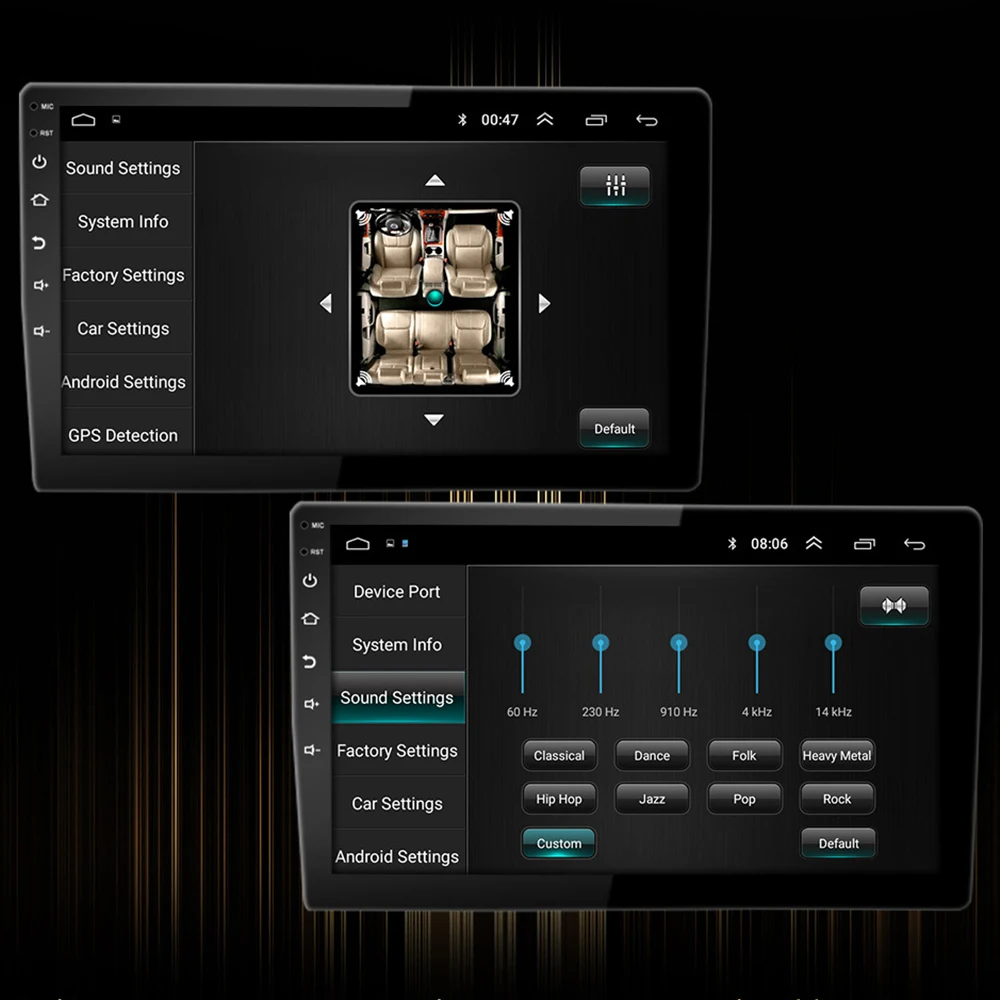1000x1000 pixels.
Task: Tap volume down side button on bottom unit
Action: (x=311, y=750)
